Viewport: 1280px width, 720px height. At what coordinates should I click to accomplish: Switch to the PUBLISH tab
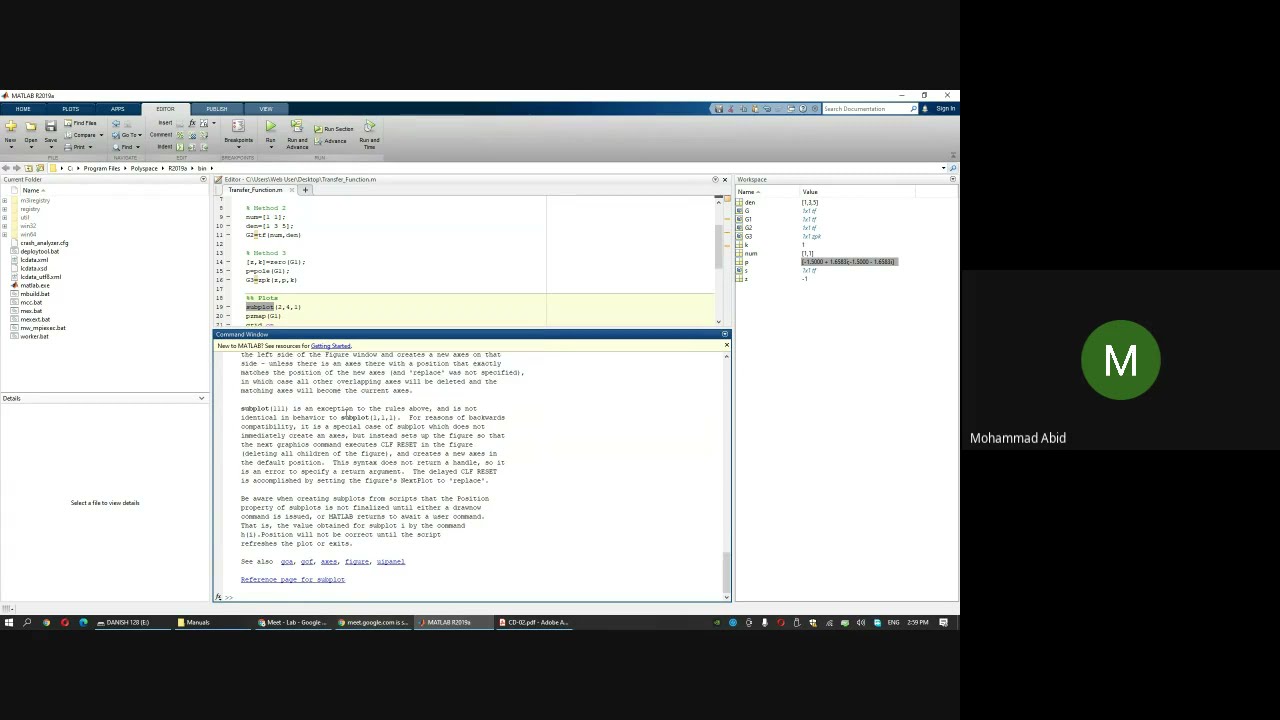(216, 109)
